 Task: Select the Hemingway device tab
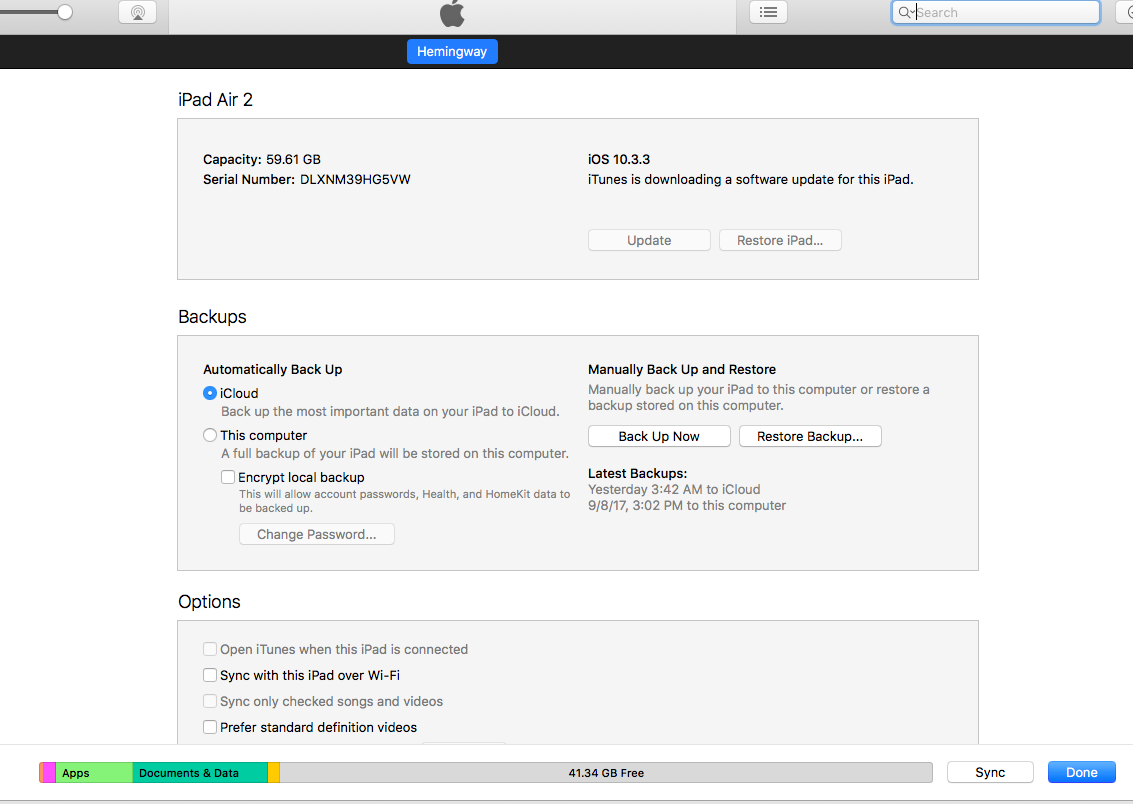pyautogui.click(x=452, y=51)
